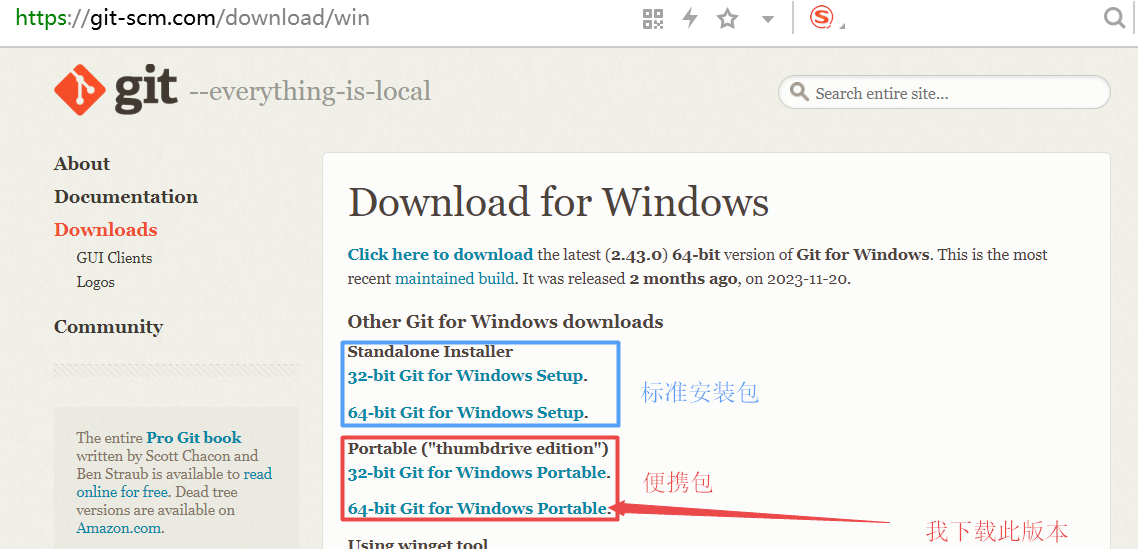Screen dimensions: 1138x549
Task: Go to Logos page
Action: point(96,282)
